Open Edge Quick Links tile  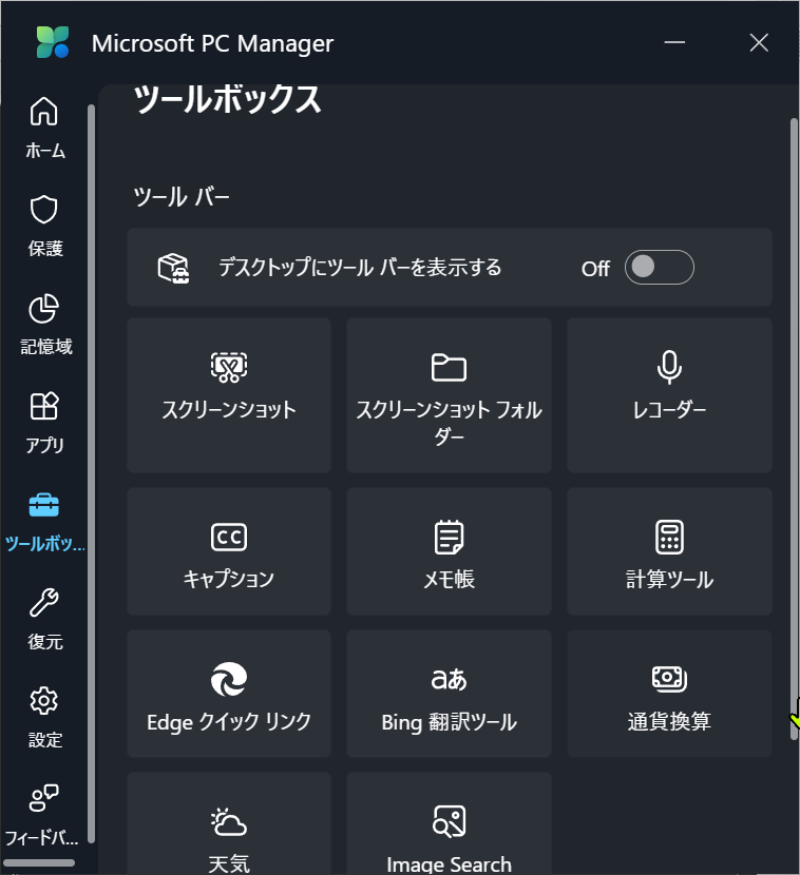(x=229, y=694)
